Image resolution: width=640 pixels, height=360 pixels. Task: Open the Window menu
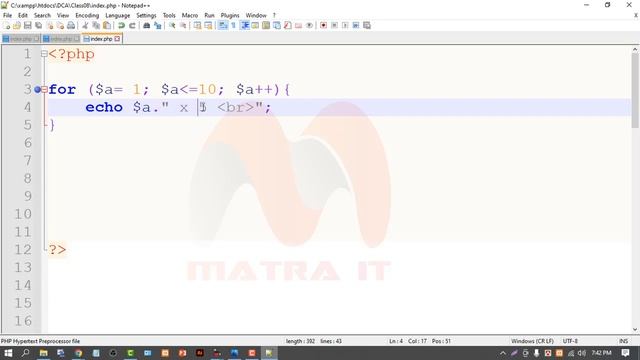coord(256,15)
